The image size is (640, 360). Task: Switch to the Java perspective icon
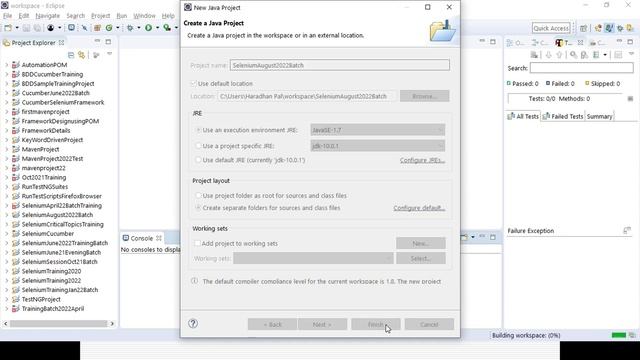(609, 28)
